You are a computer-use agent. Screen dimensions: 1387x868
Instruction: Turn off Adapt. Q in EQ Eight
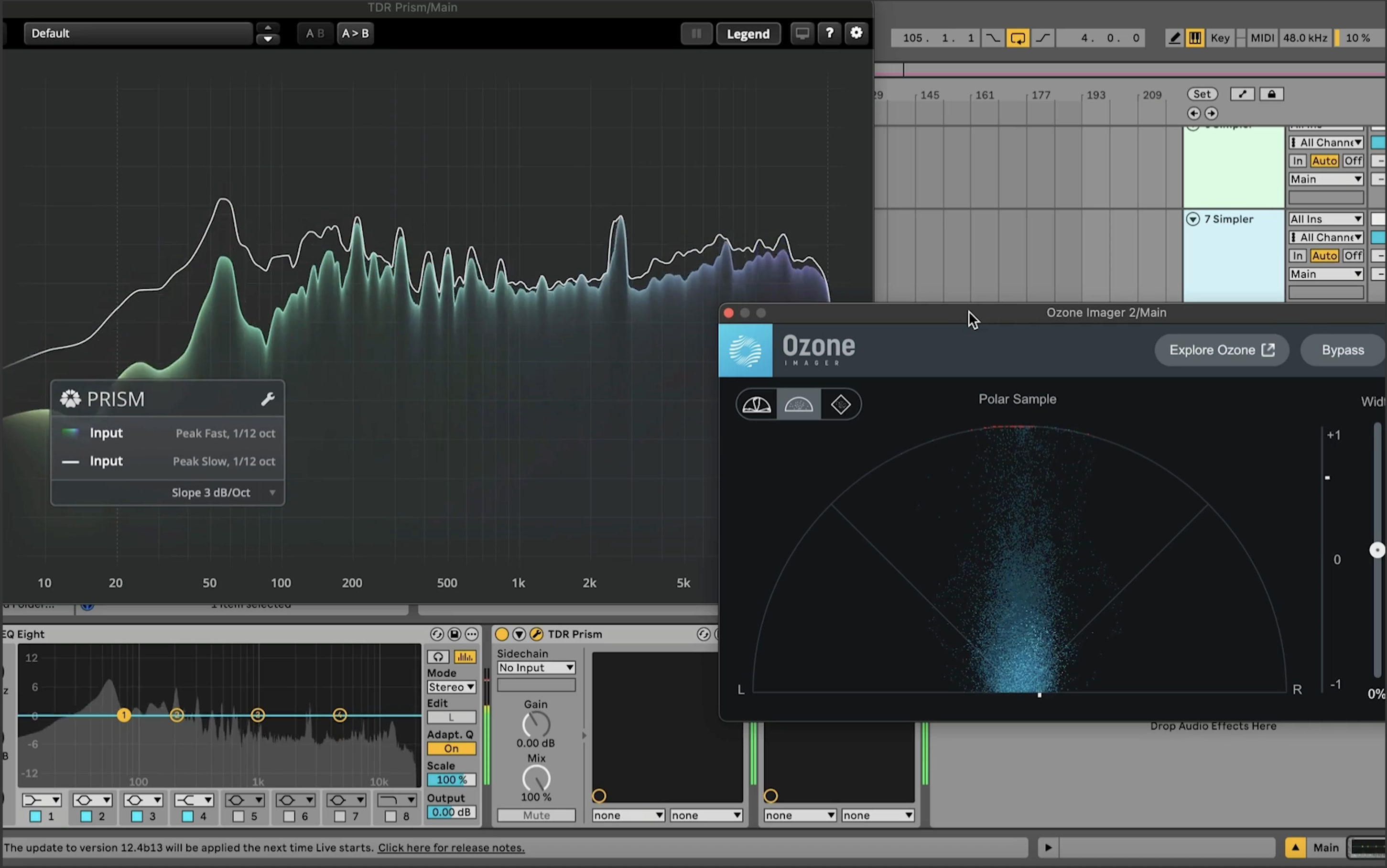pyautogui.click(x=451, y=748)
